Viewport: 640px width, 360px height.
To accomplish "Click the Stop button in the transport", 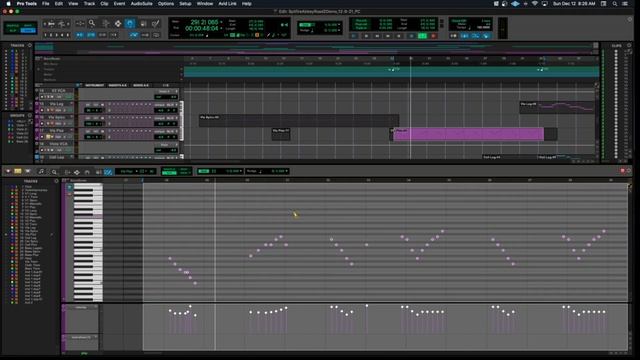I will pyautogui.click(x=411, y=36).
